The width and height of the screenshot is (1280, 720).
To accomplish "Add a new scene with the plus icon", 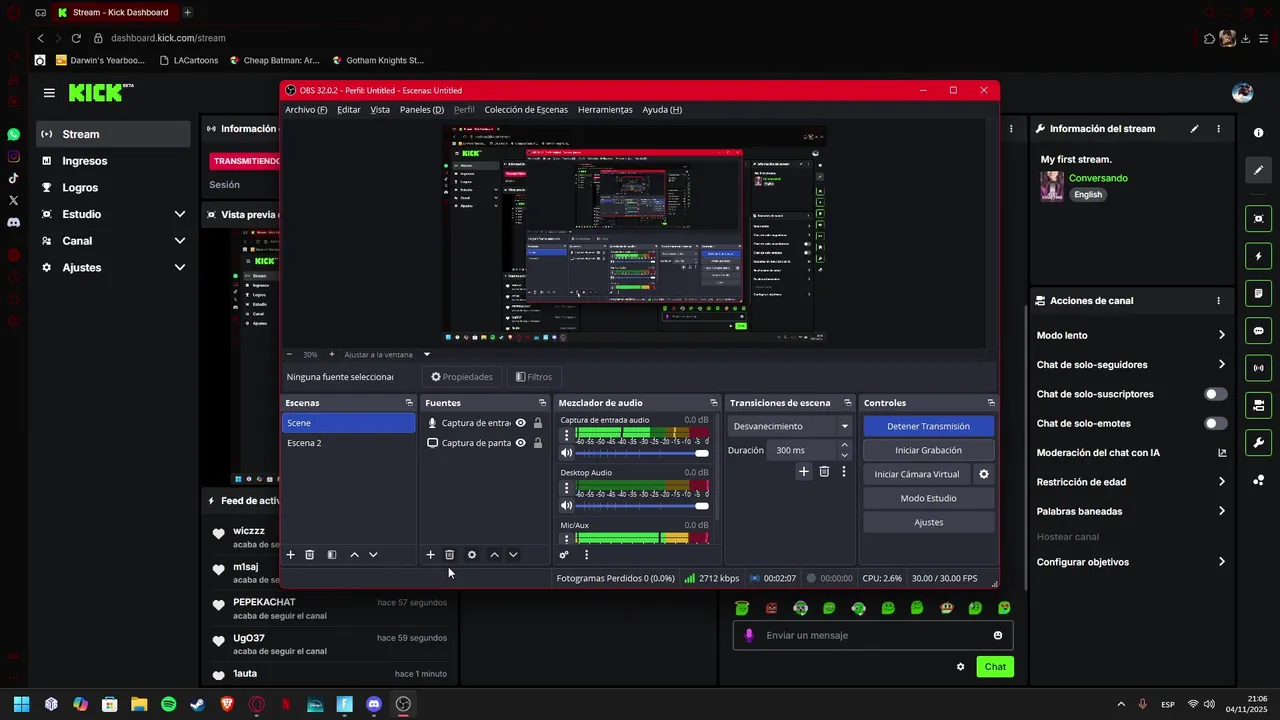I will point(291,555).
